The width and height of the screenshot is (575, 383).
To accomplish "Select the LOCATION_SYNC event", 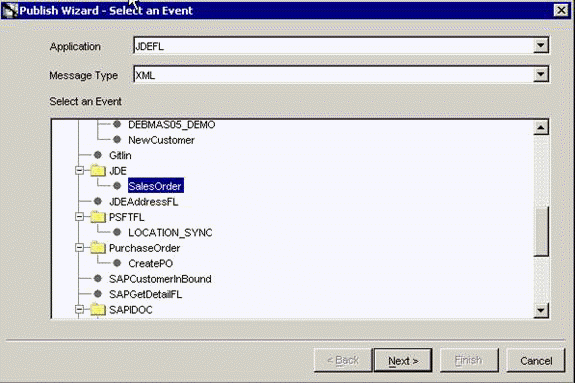I will (170, 233).
